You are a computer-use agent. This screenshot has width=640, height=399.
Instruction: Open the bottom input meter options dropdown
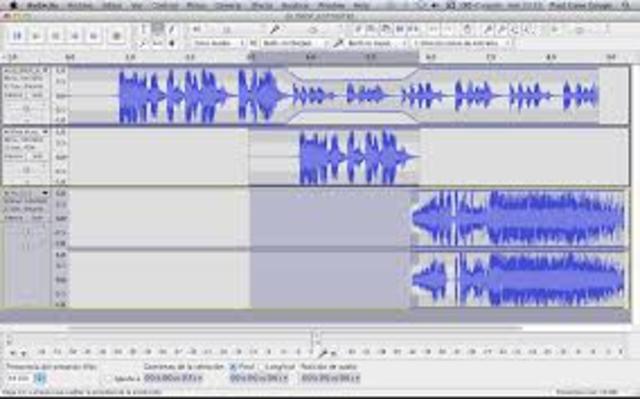click(x=333, y=353)
